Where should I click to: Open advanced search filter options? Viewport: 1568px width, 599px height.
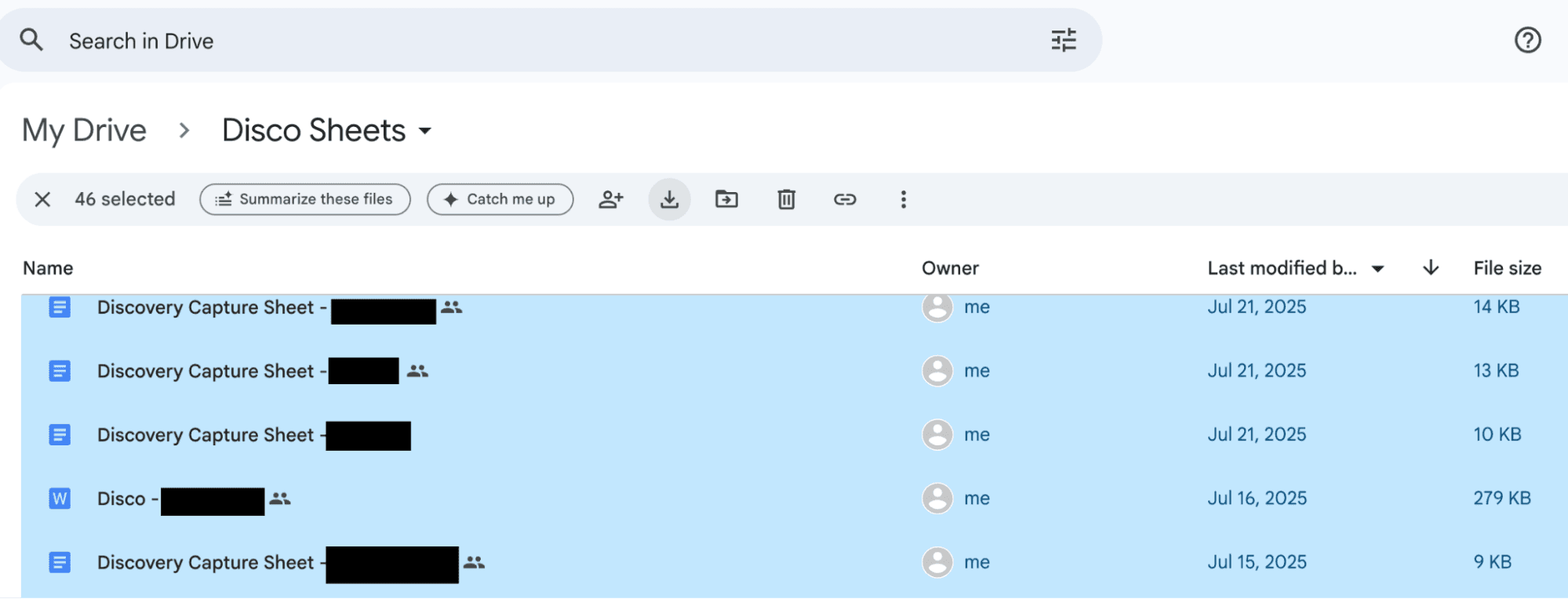coord(1063,40)
